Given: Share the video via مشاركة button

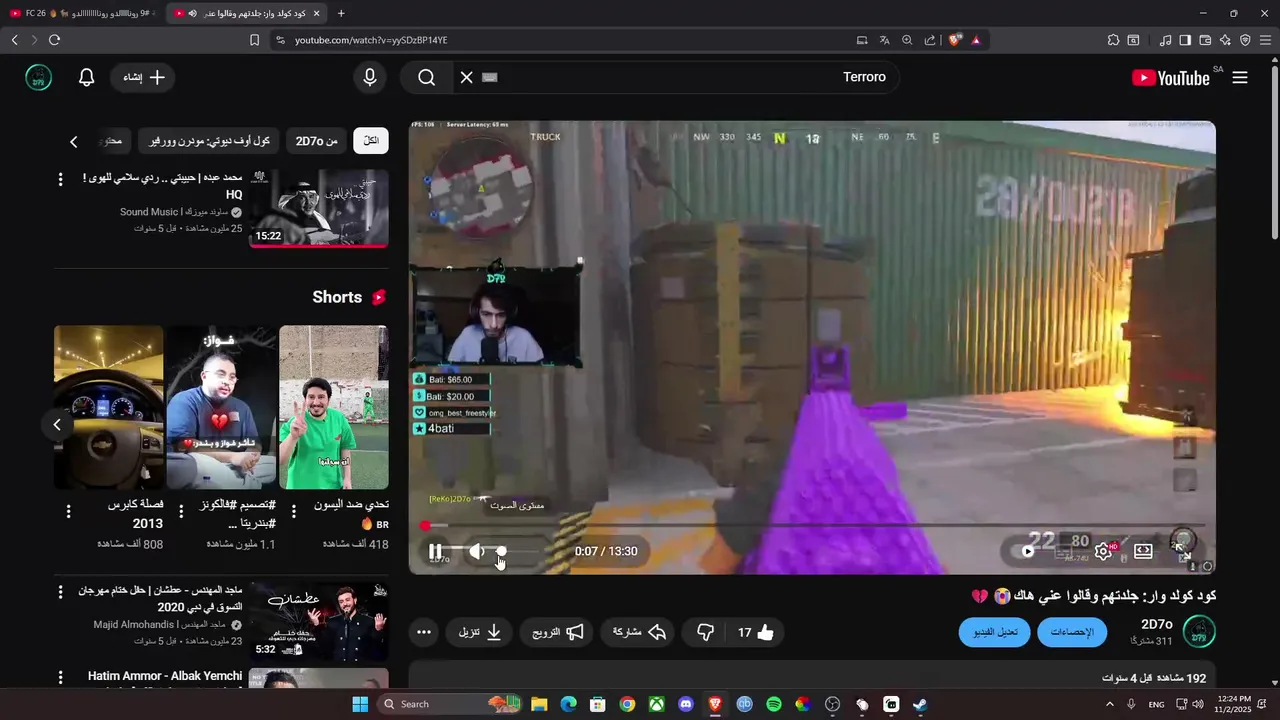Looking at the screenshot, I should pyautogui.click(x=639, y=632).
